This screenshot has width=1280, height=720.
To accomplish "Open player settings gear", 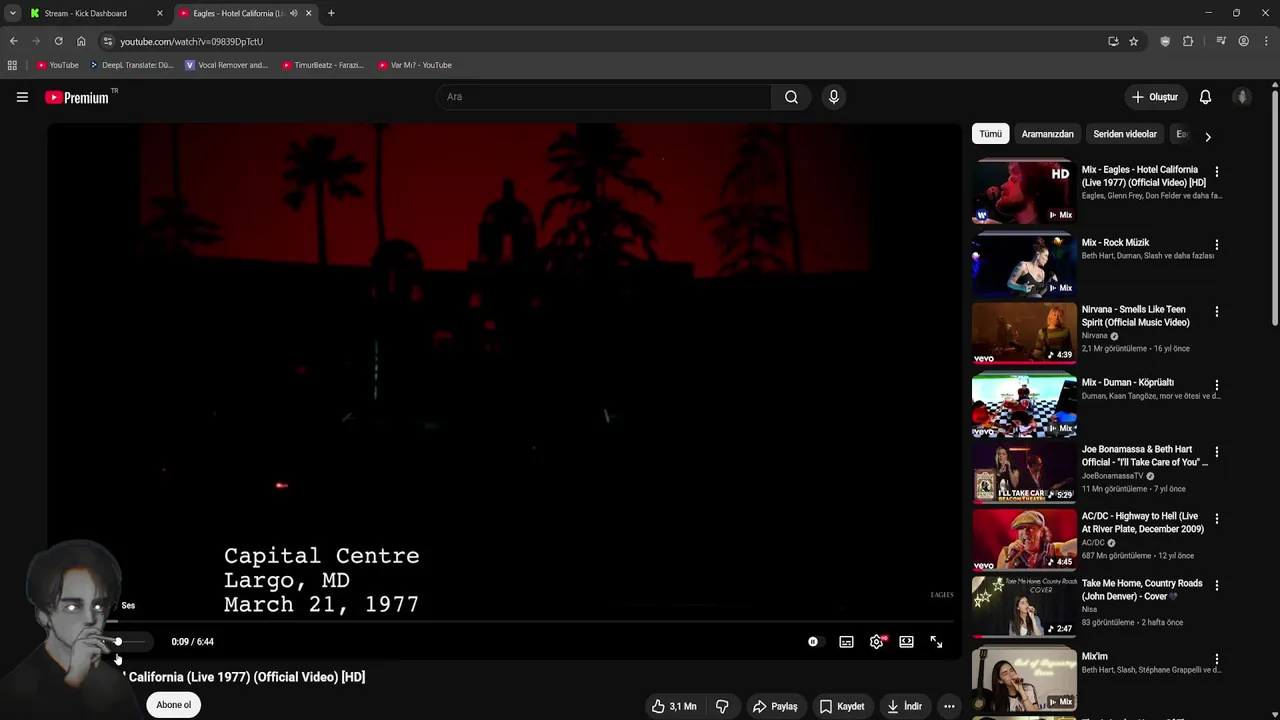I will [x=877, y=642].
